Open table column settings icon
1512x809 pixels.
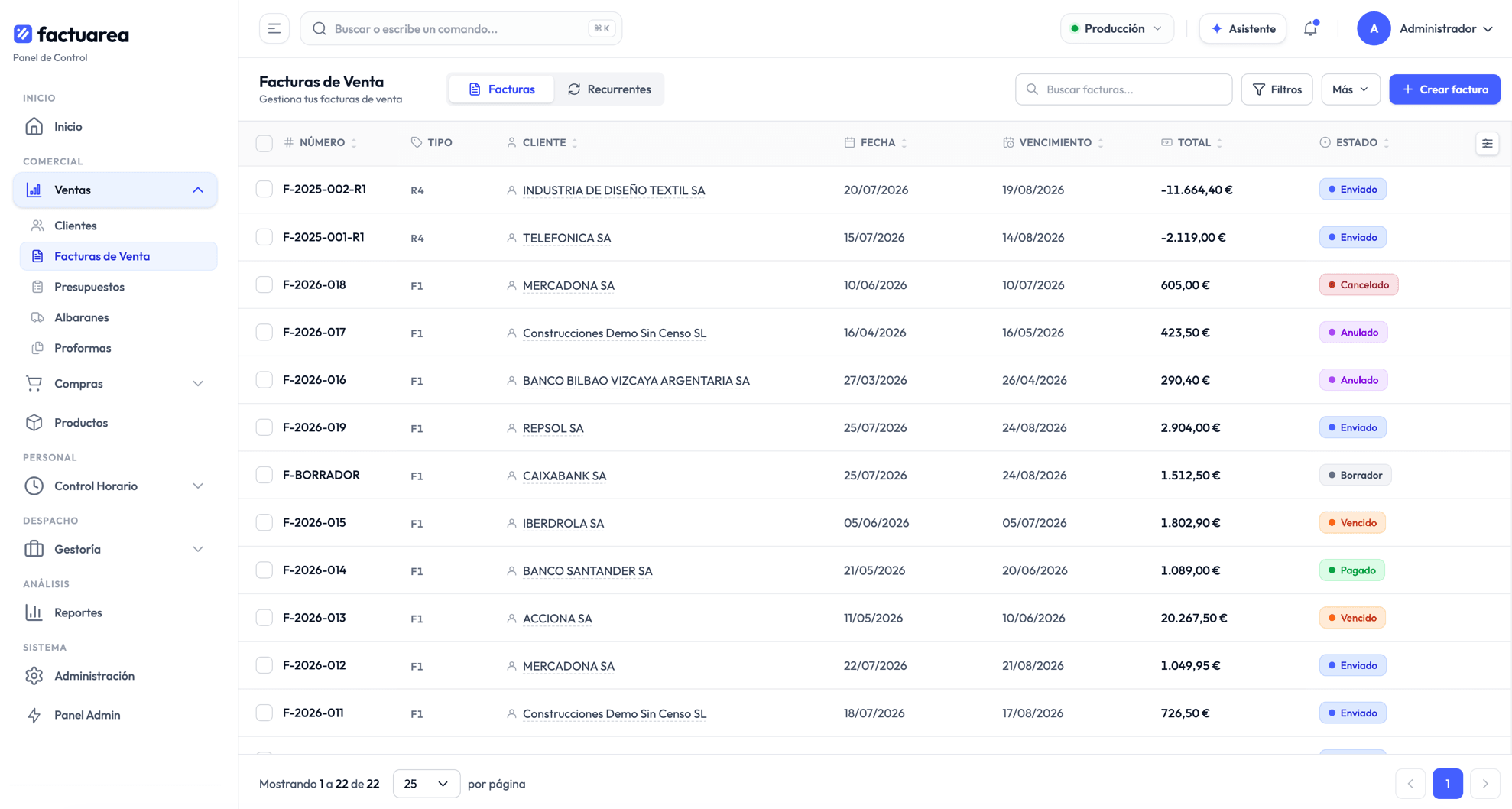coord(1487,143)
